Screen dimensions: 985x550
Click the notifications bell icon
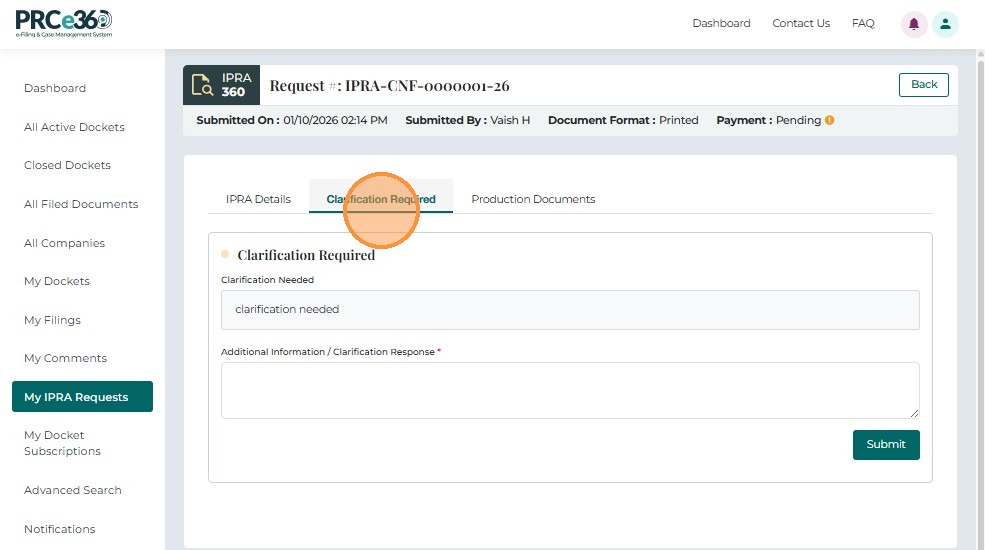pyautogui.click(x=913, y=24)
